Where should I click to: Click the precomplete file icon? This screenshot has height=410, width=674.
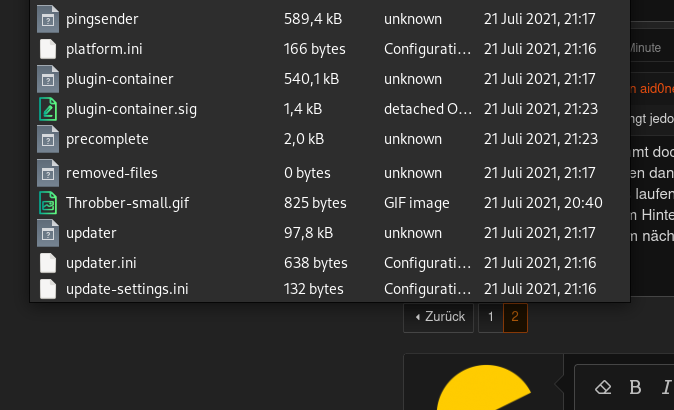point(48,139)
